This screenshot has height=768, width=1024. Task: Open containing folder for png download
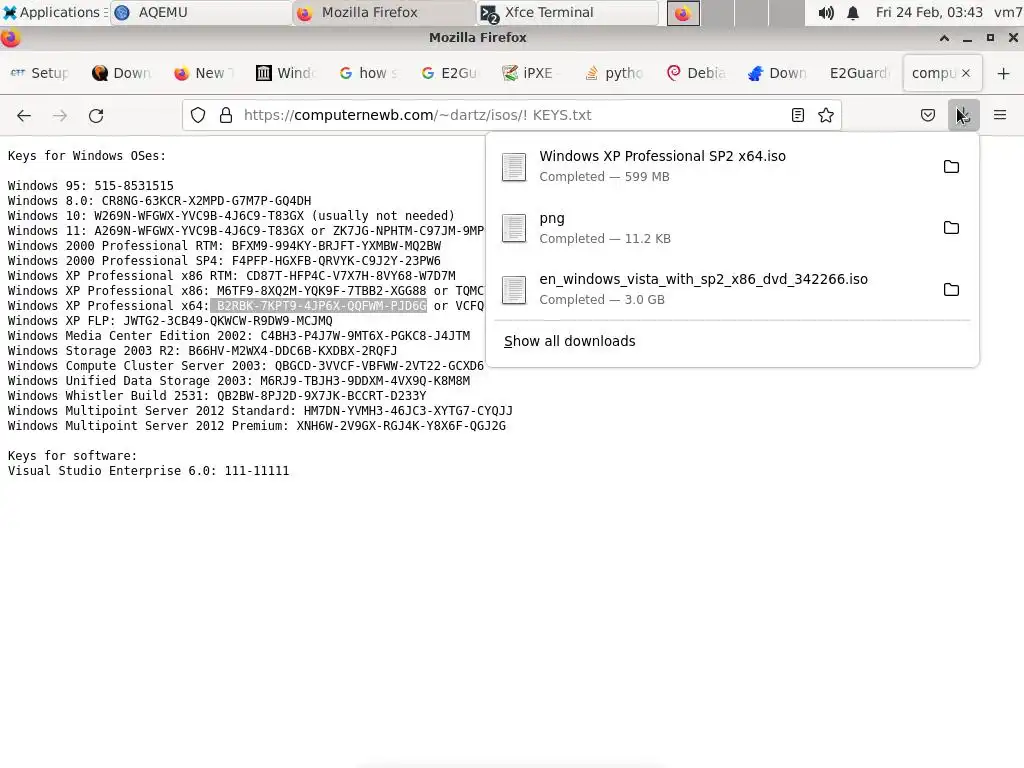pyautogui.click(x=952, y=228)
